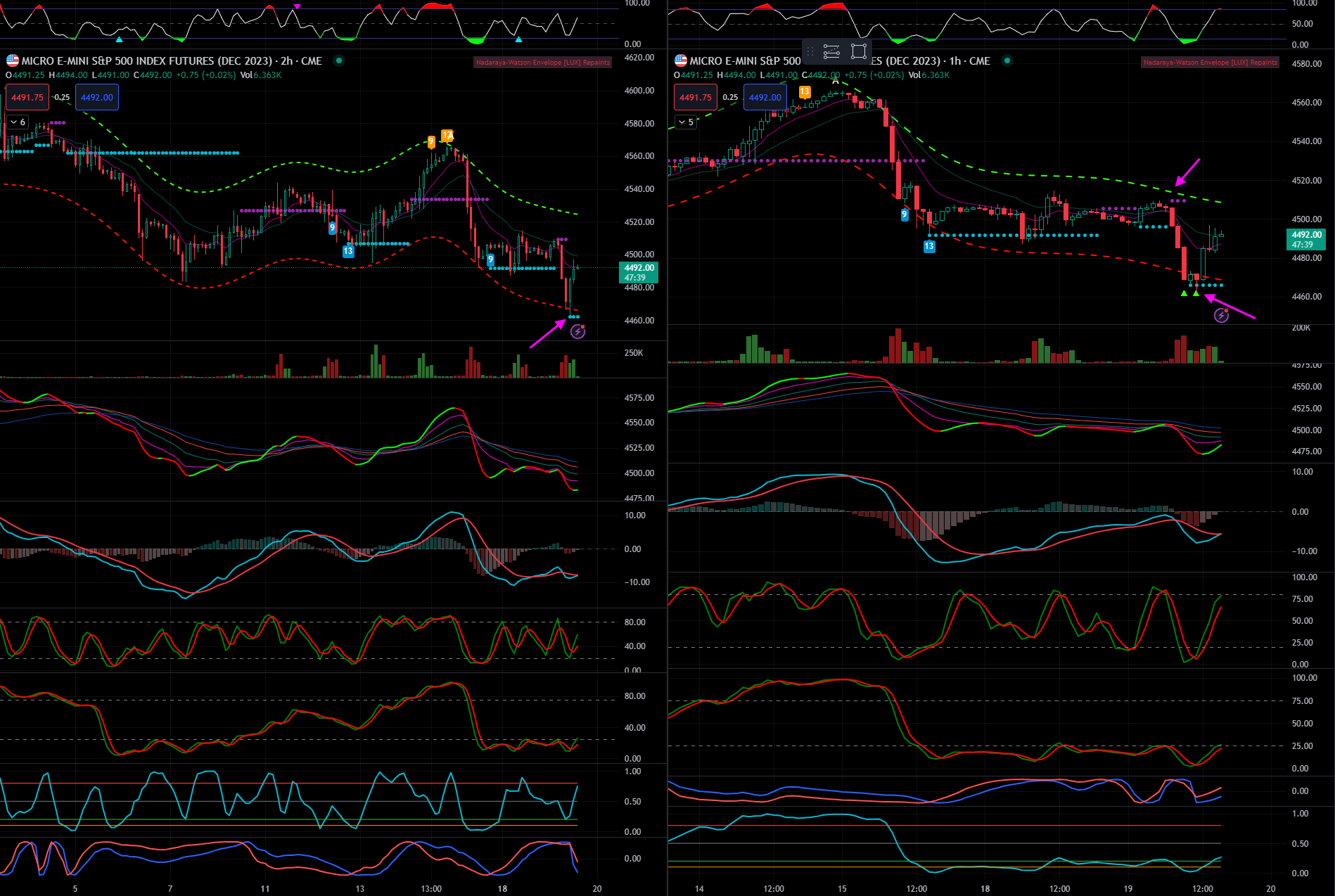Screen dimensions: 1335x896
Task: Click 13:00 label on 2h time axis
Action: 431,889
